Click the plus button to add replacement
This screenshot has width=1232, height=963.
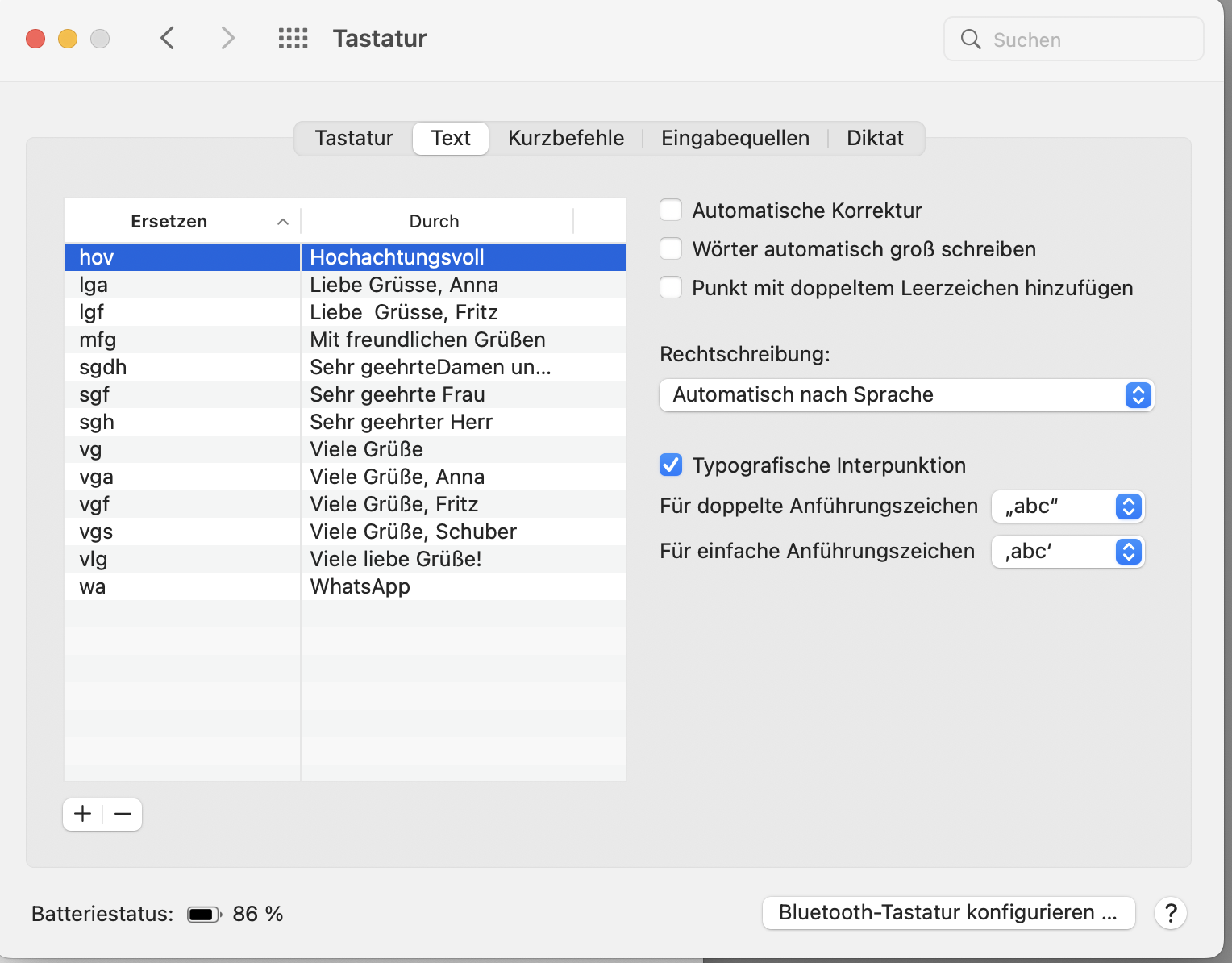pos(83,814)
